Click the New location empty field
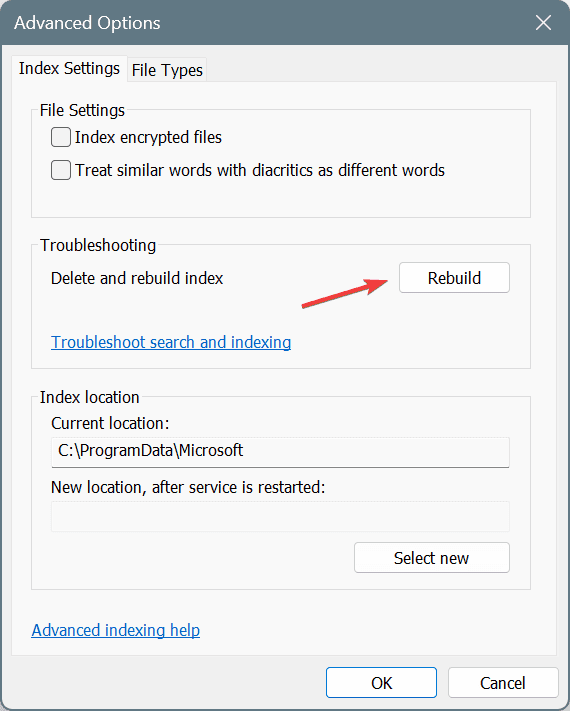This screenshot has width=570, height=711. pos(280,516)
